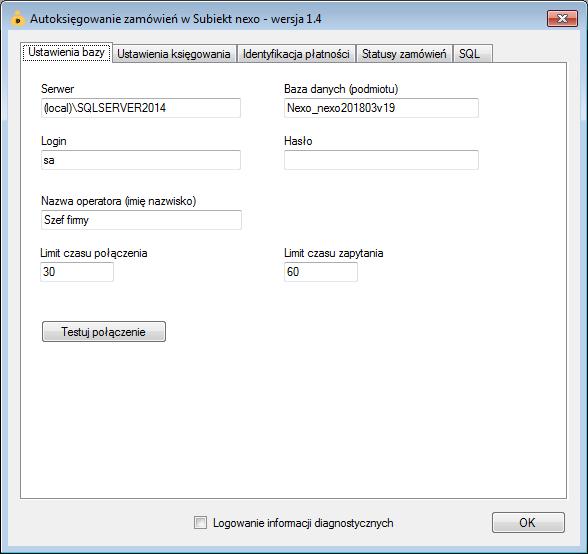The width and height of the screenshot is (588, 554).
Task: Enable Logowanie informacji diagnostycznych checkbox
Action: tap(200, 522)
